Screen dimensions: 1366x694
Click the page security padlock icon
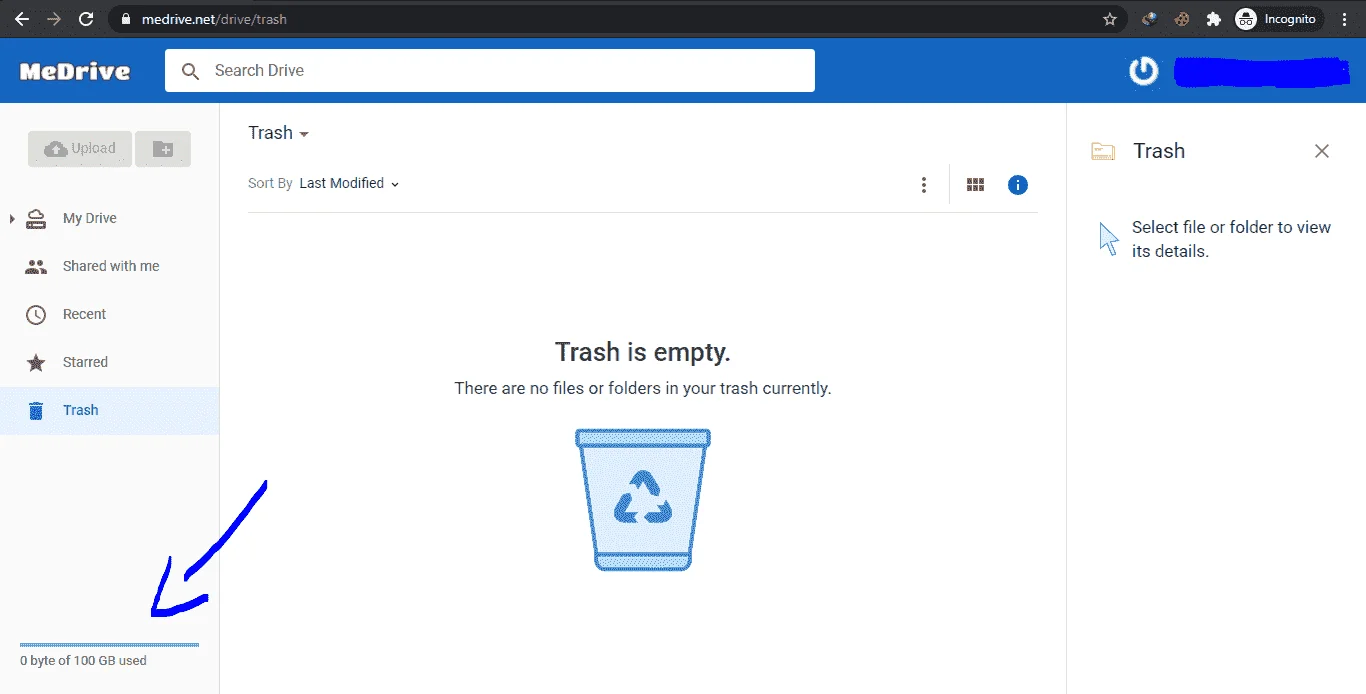point(125,19)
